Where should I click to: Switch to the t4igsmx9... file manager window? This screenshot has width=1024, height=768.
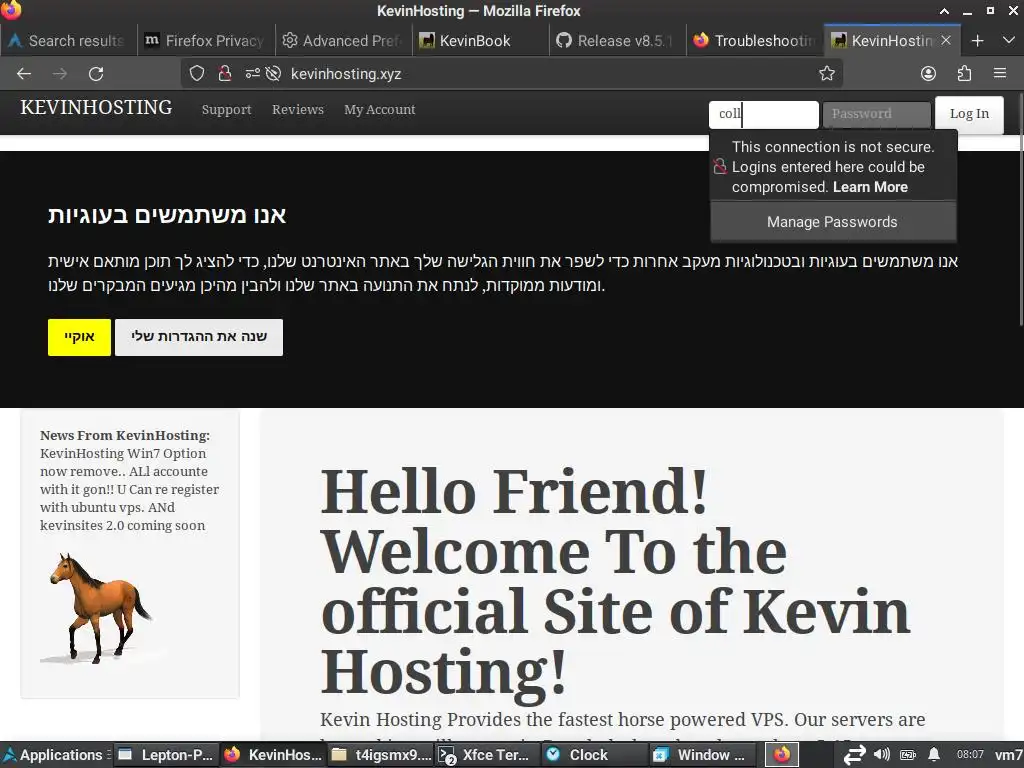coord(380,755)
